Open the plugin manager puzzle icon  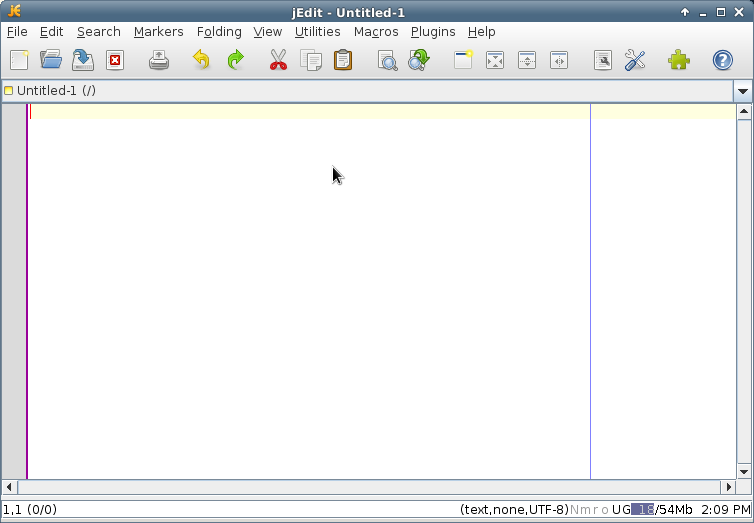[679, 61]
